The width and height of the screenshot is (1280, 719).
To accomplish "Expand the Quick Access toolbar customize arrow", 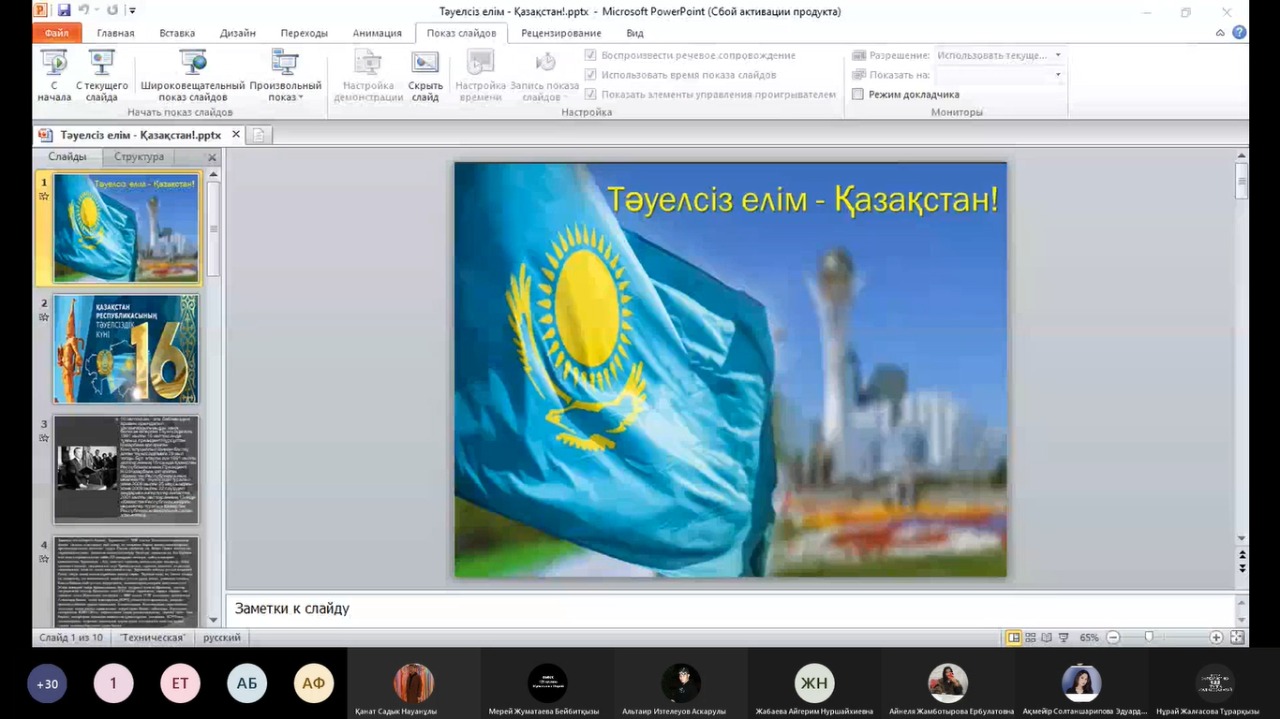I will [132, 11].
